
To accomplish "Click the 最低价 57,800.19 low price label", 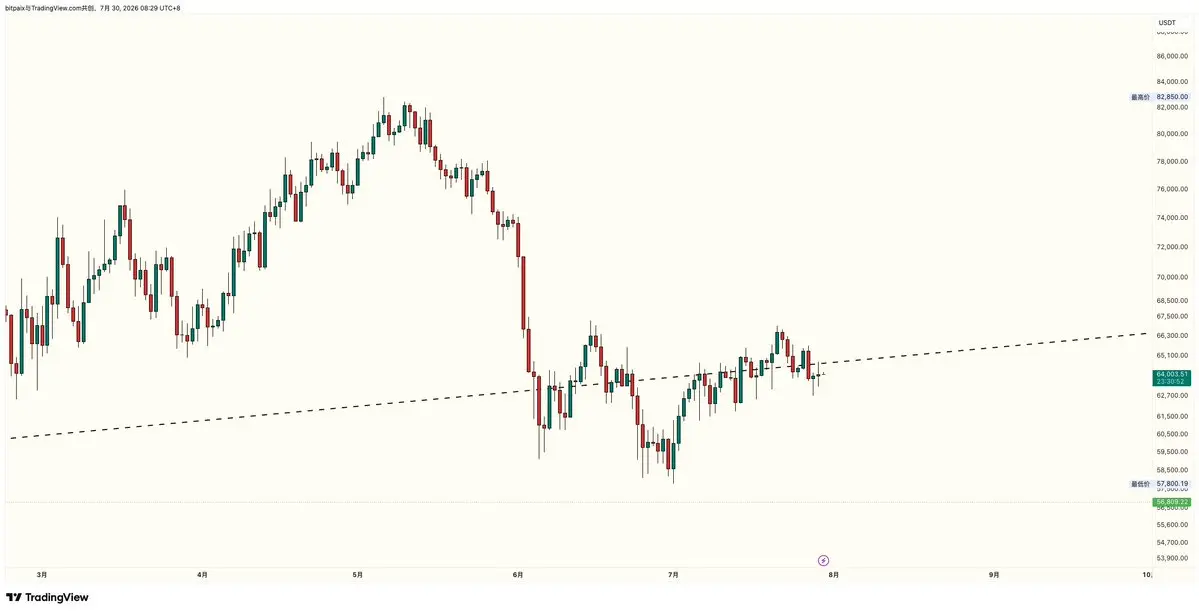I will coord(1159,484).
